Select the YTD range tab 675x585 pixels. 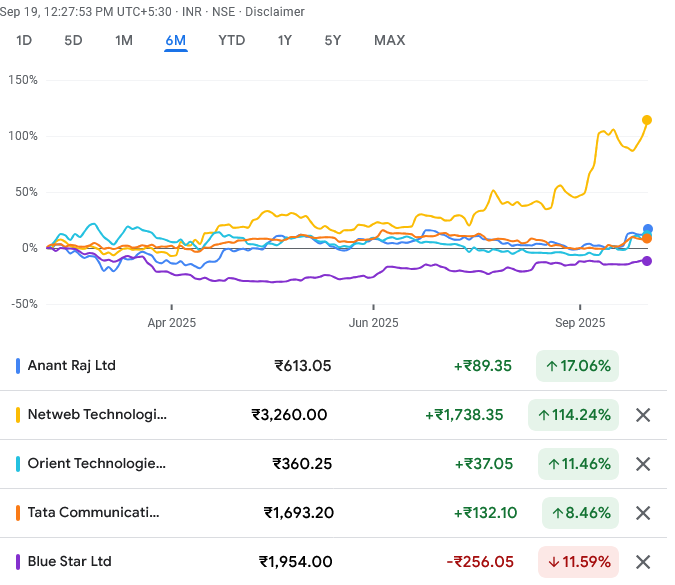(x=232, y=41)
